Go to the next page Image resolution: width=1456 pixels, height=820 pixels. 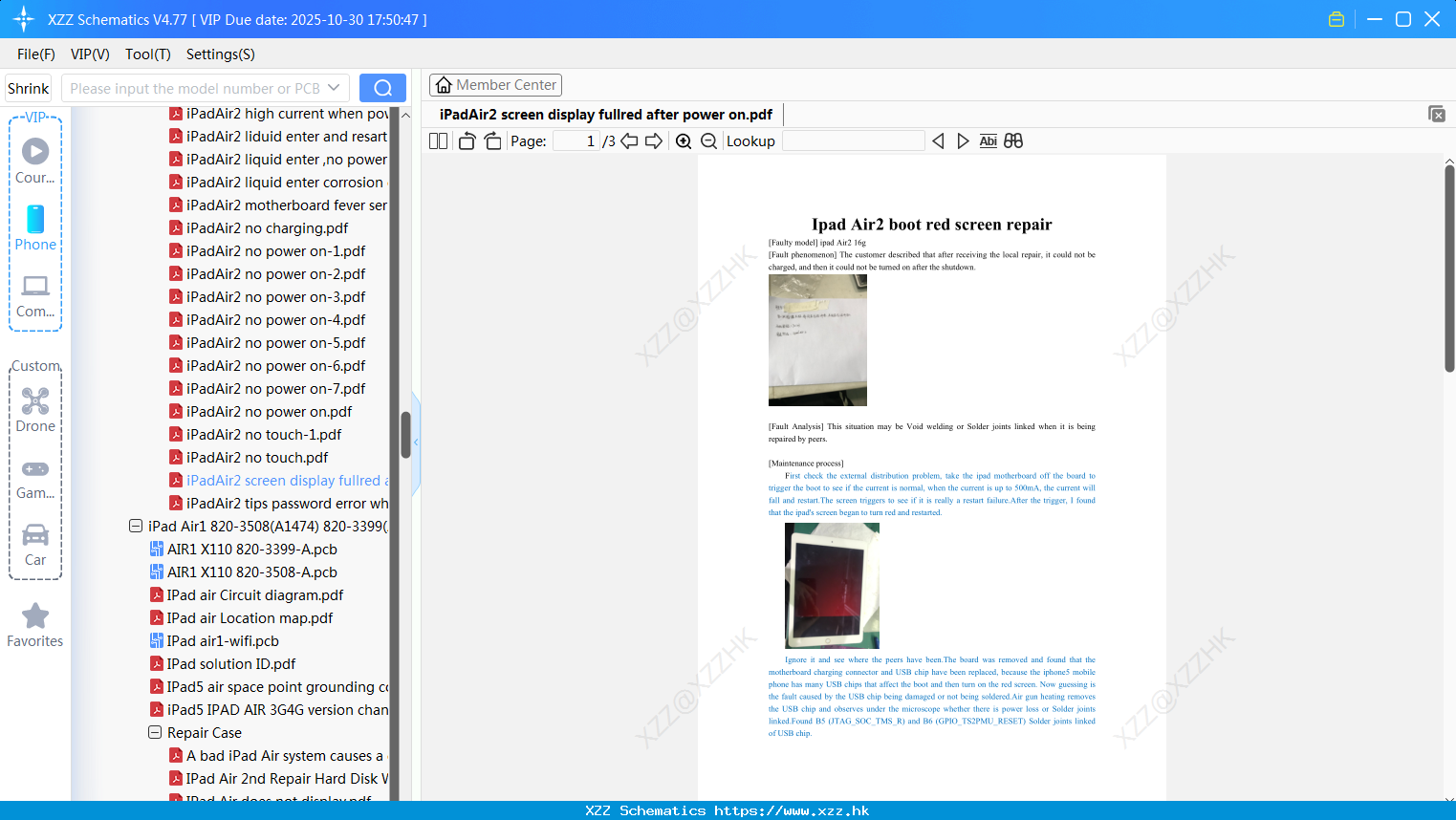tap(654, 141)
